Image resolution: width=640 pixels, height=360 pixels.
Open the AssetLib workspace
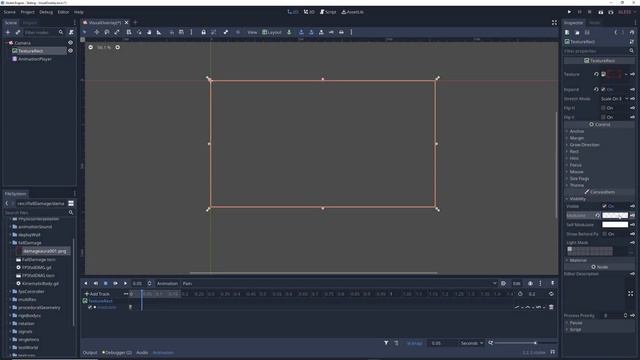[x=353, y=12]
